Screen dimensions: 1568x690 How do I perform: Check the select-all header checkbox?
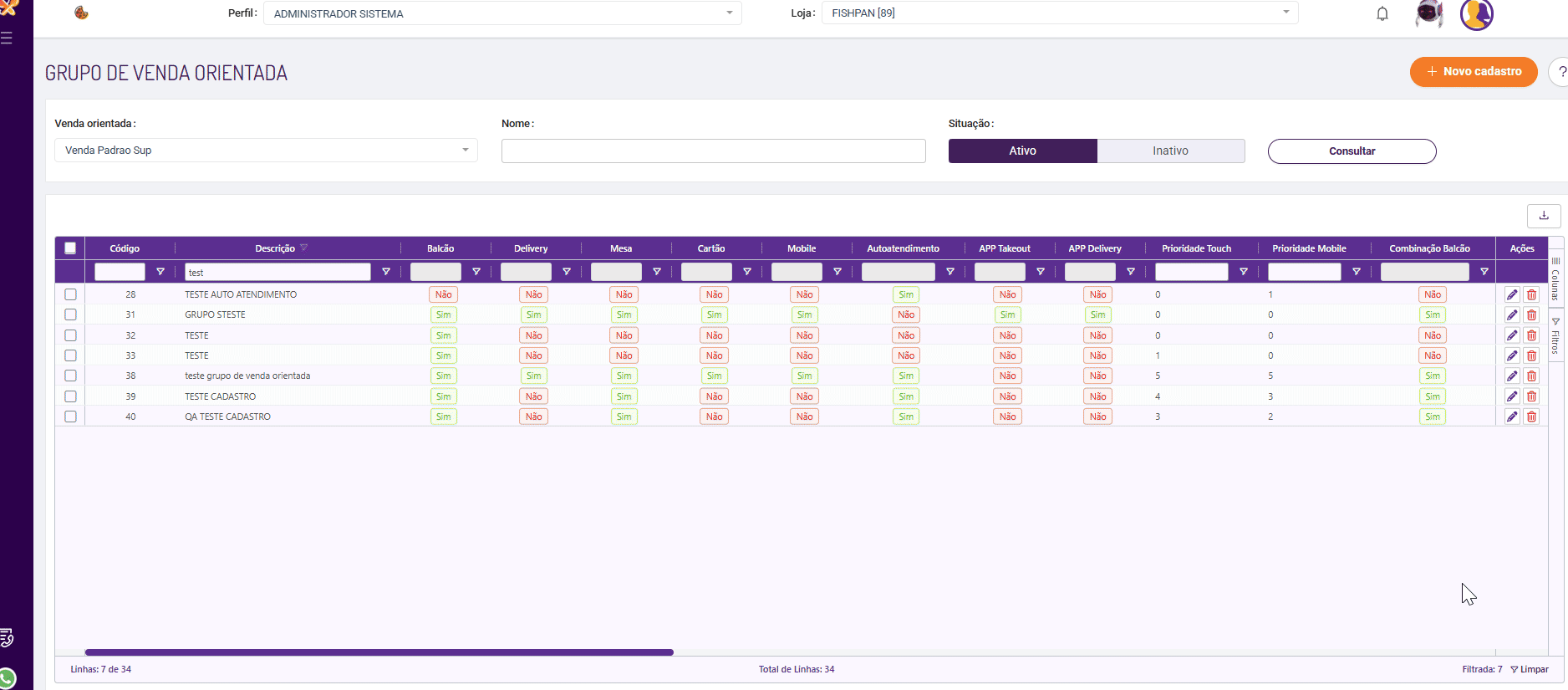(70, 248)
